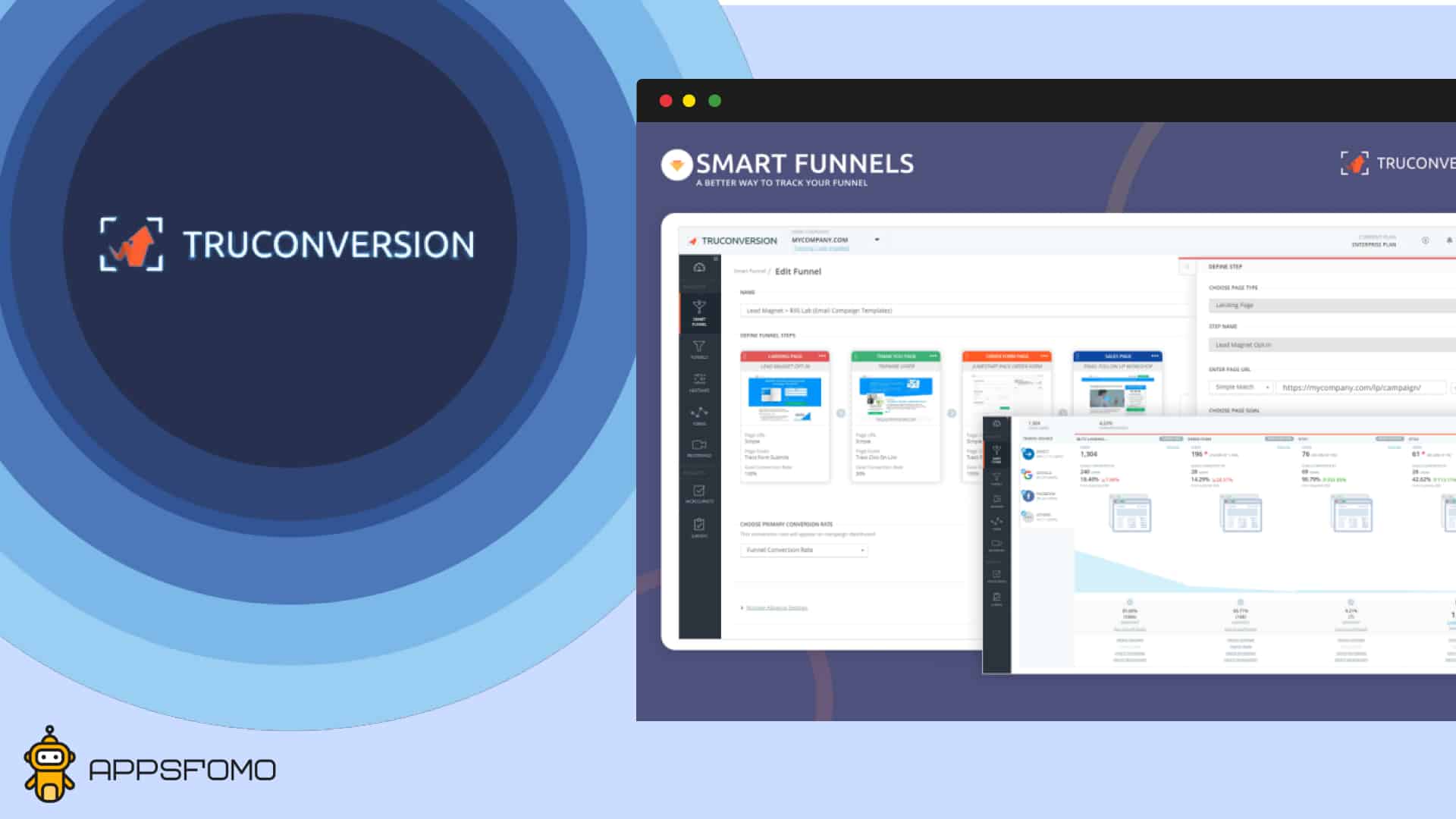Screen dimensions: 1456x819
Task: Open Choose Page Type Landing Page dropdown
Action: pyautogui.click(x=1332, y=305)
